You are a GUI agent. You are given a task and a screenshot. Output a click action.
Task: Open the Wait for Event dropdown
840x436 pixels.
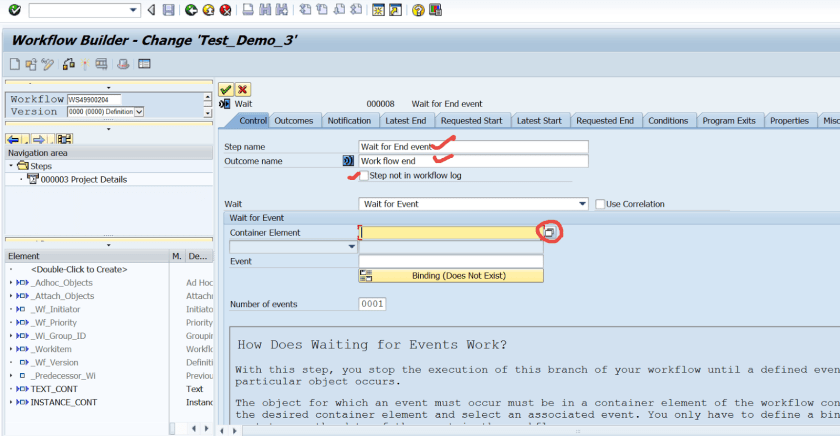click(x=582, y=204)
